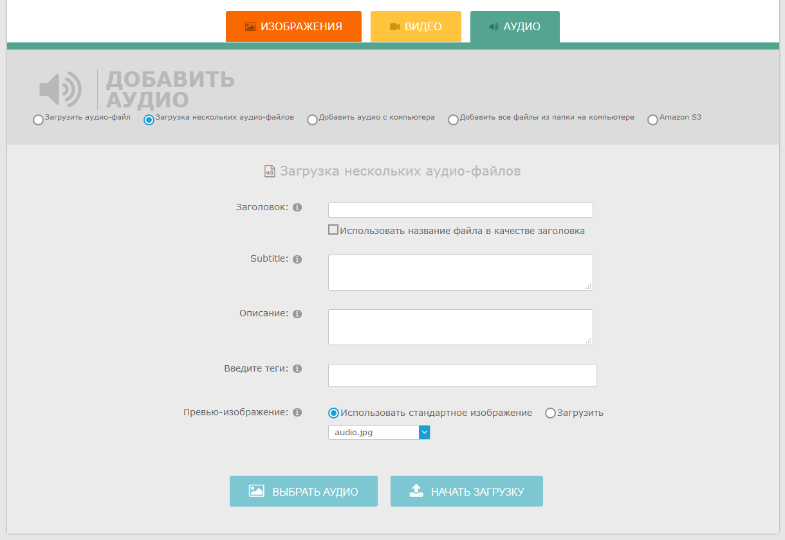The image size is (785, 540).
Task: Click inside the Описание text area
Action: tap(460, 327)
